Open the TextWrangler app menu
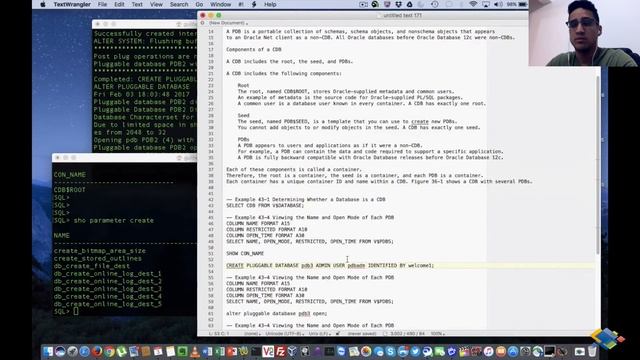Image resolution: width=640 pixels, height=360 pixels. pos(72,4)
